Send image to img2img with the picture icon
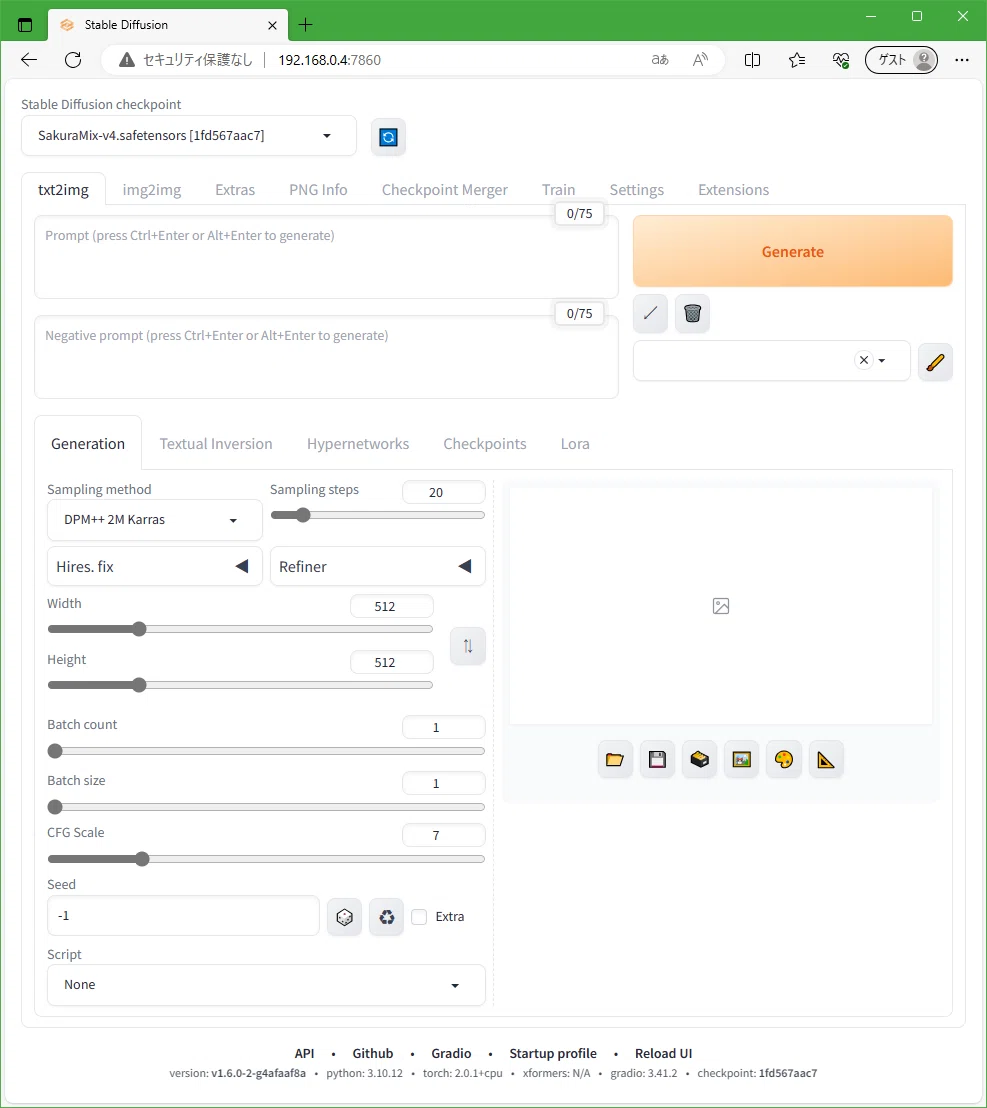The height and width of the screenshot is (1108, 987). coord(741,760)
